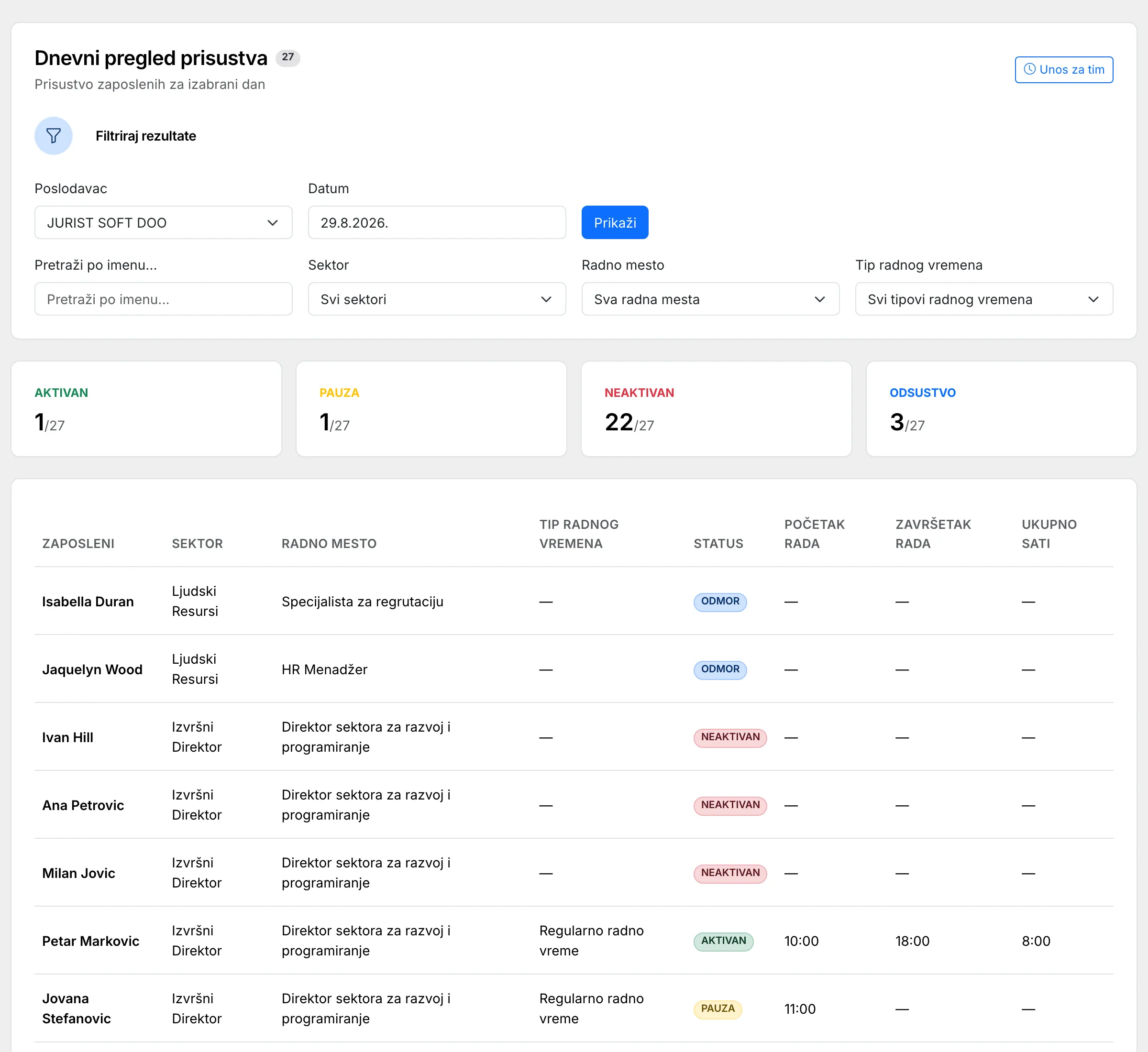Open the Sektor dropdown Svi sektori

tap(437, 299)
